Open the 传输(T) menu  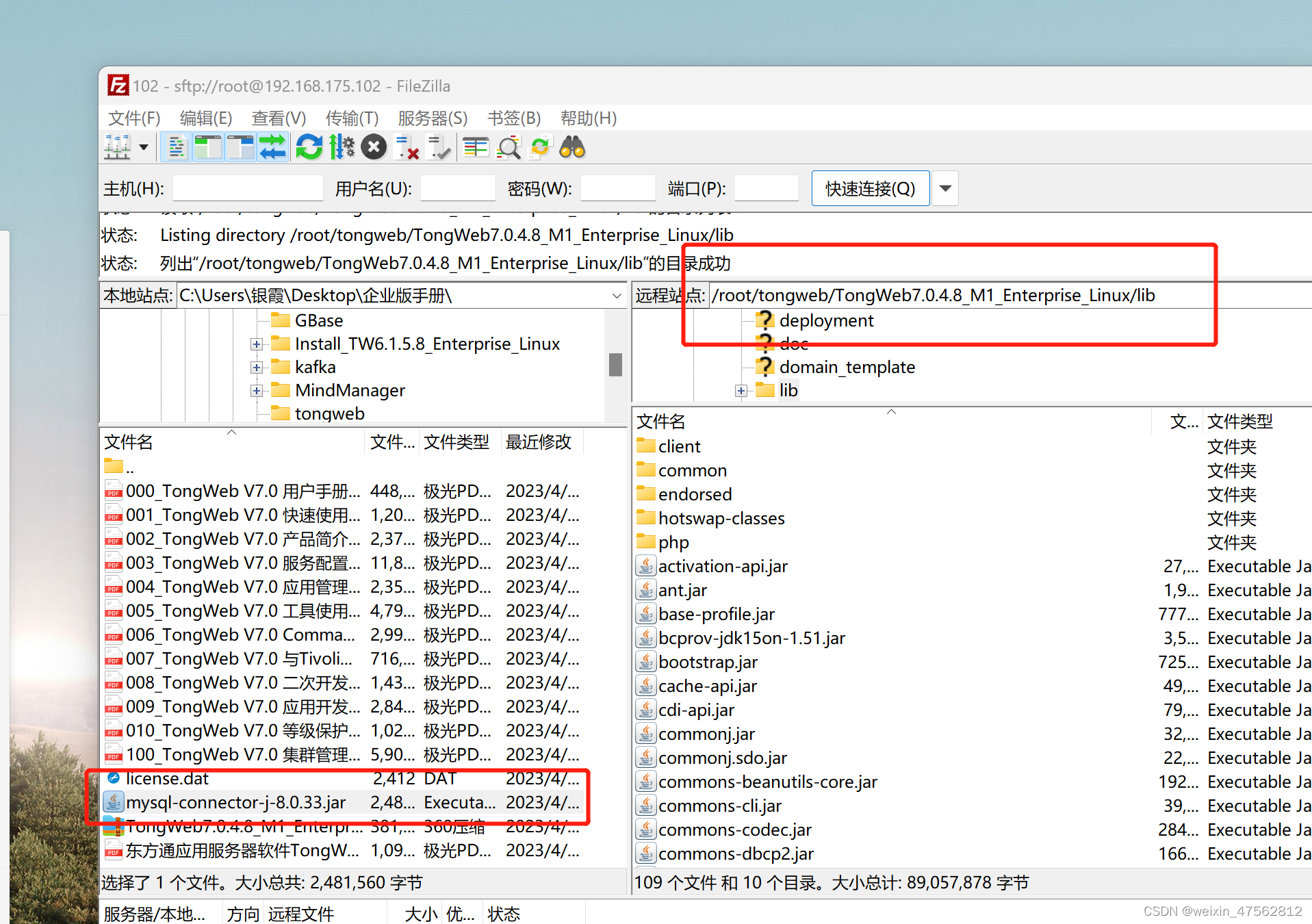352,118
